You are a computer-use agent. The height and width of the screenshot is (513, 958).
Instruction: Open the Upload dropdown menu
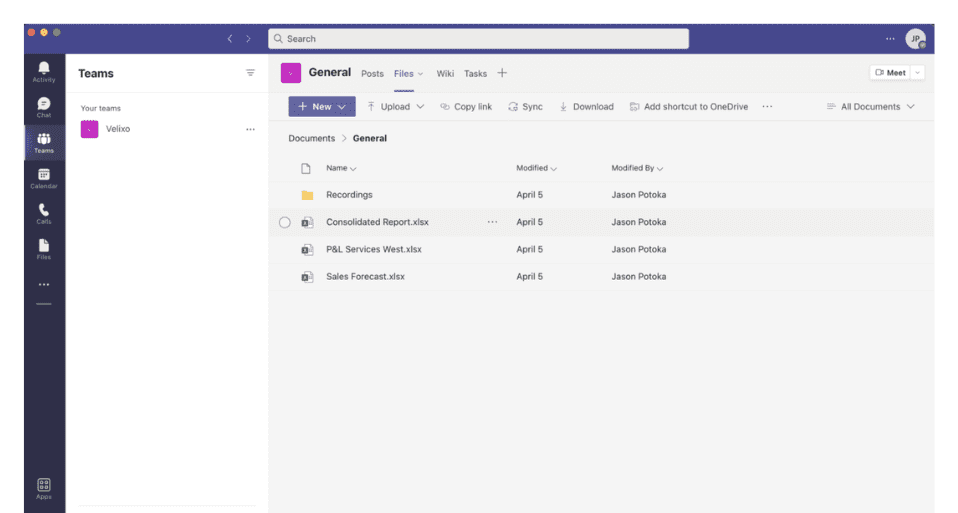[396, 107]
